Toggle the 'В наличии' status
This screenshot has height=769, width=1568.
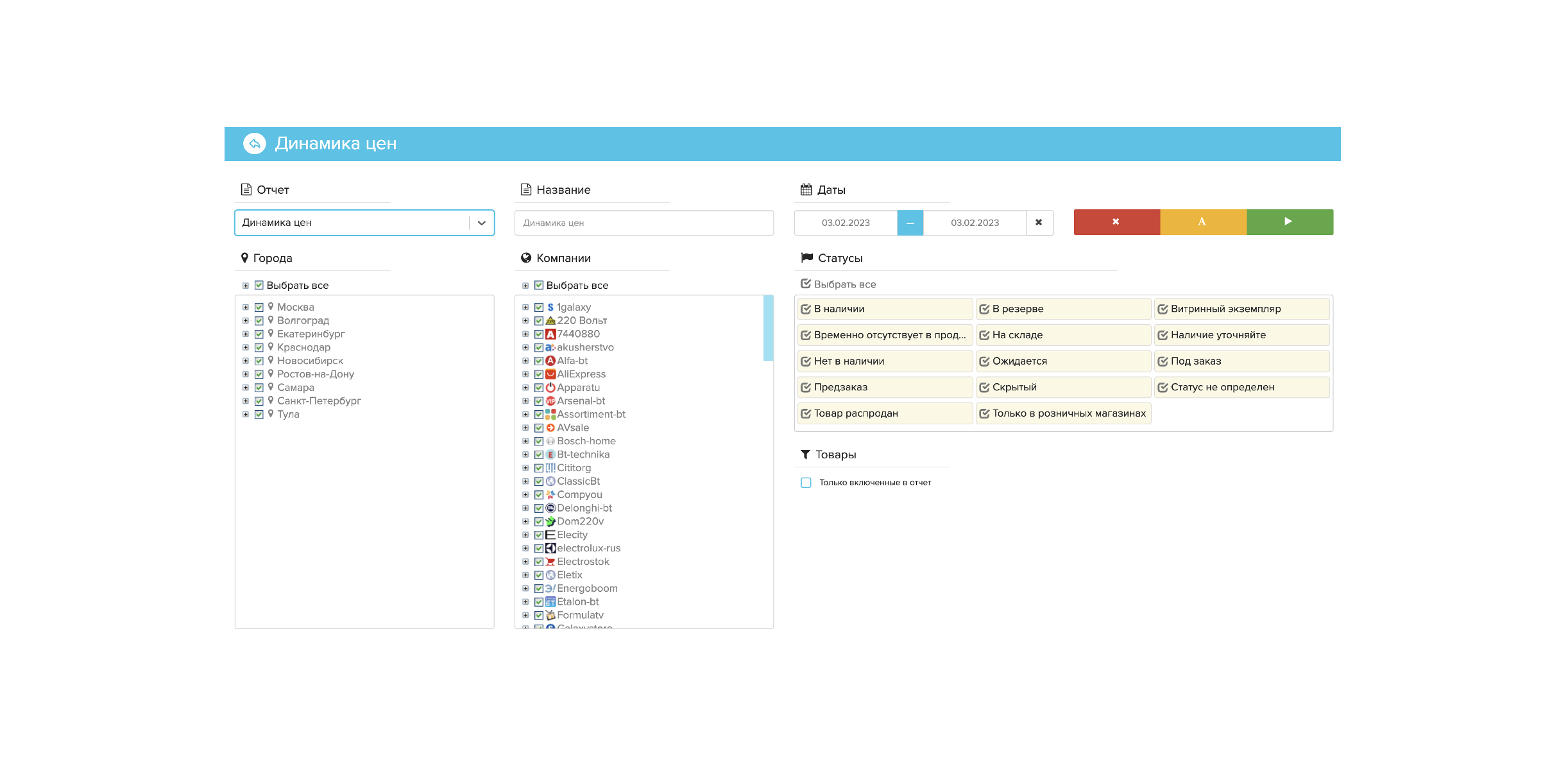(885, 309)
